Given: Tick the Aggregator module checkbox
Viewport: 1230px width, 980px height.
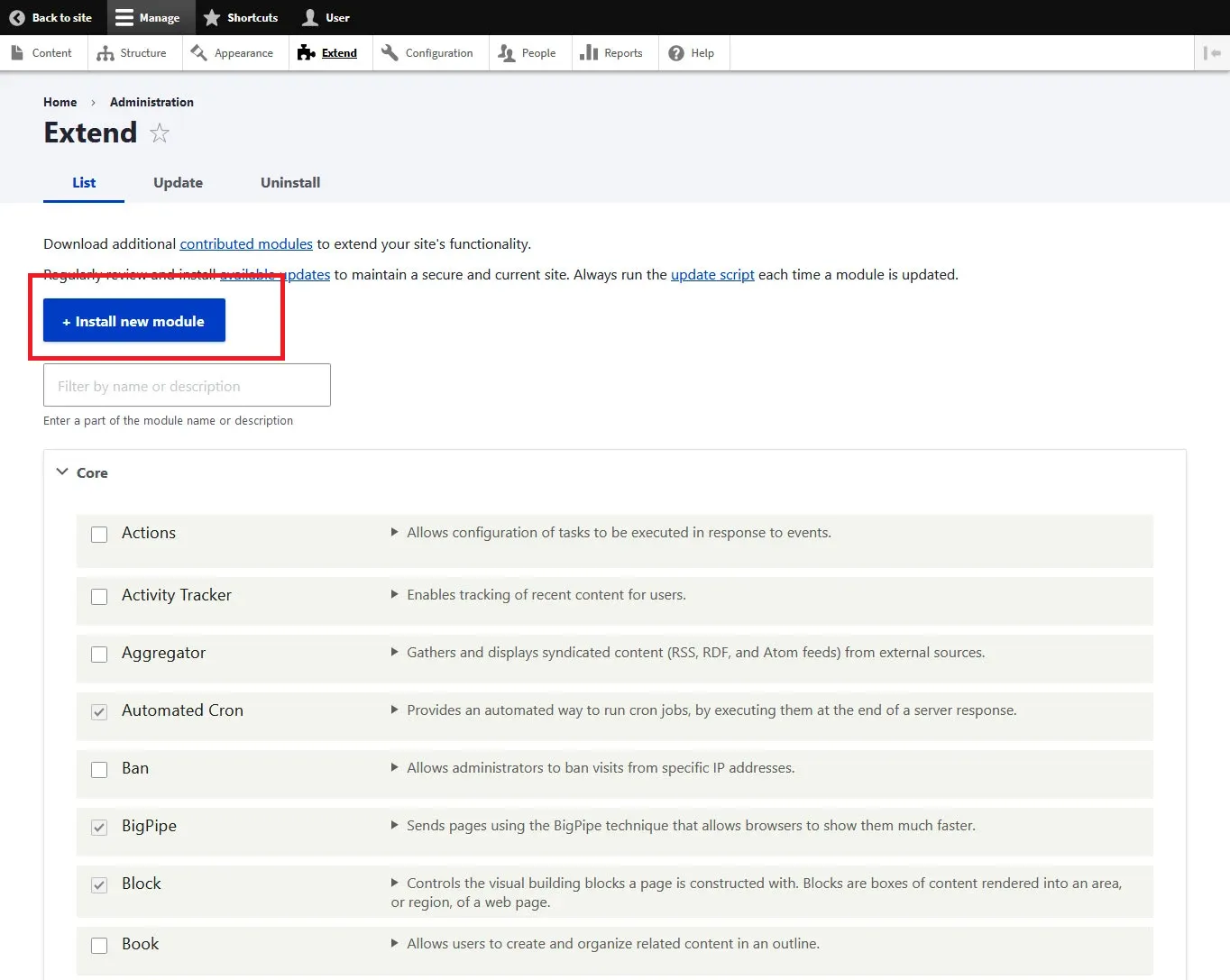Looking at the screenshot, I should (x=99, y=655).
